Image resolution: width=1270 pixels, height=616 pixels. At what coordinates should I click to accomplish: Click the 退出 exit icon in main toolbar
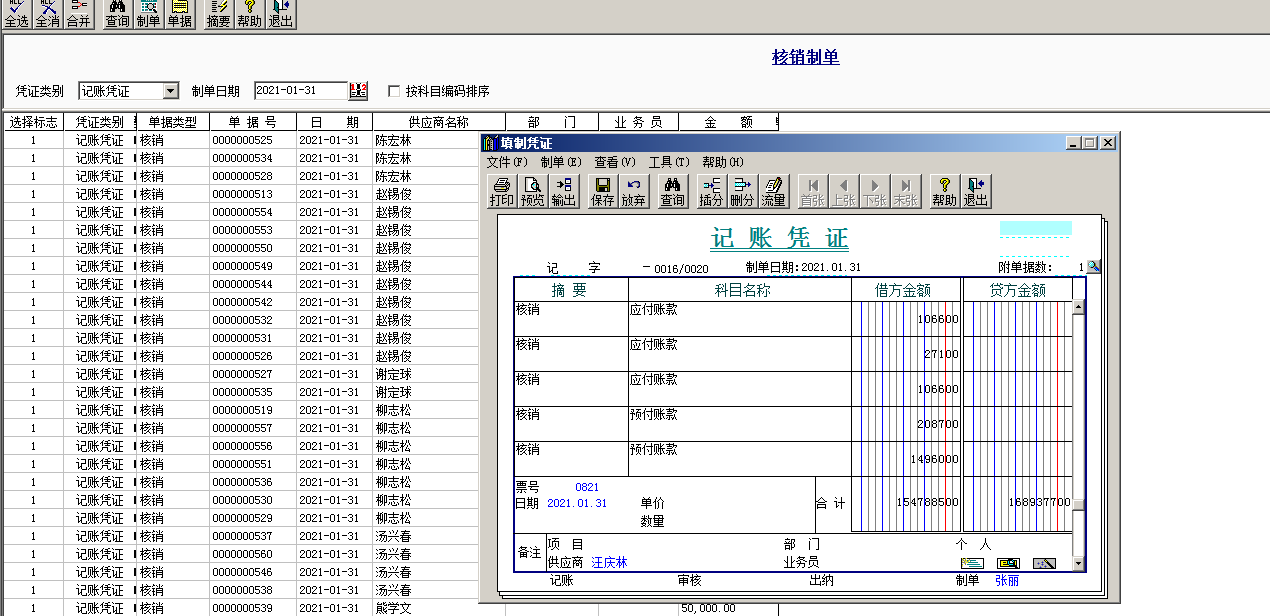click(280, 14)
